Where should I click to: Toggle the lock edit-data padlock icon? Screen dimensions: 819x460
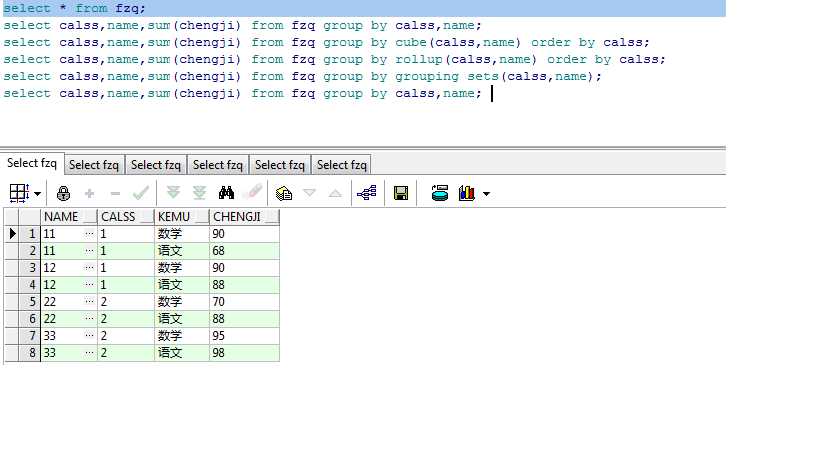63,193
